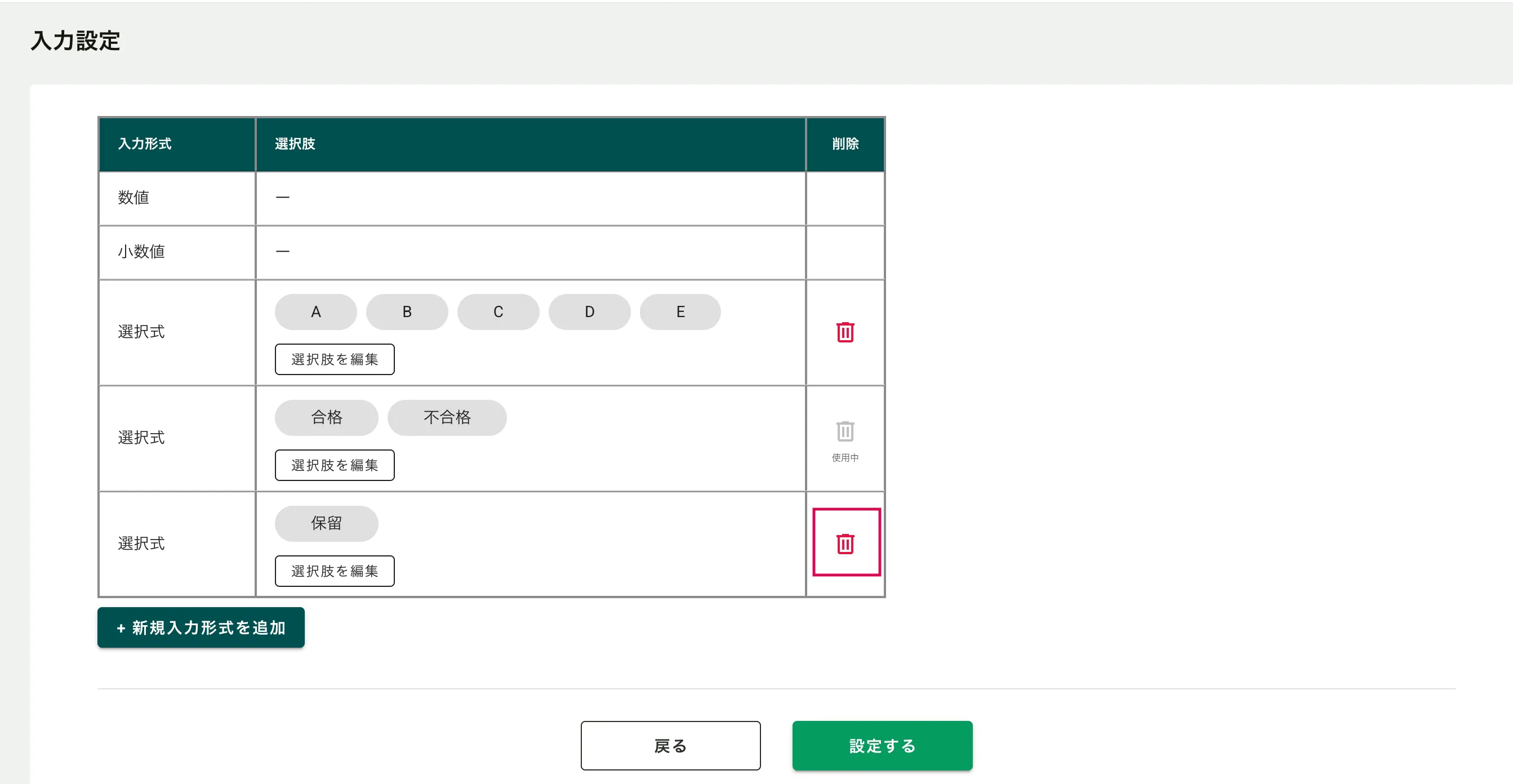Delete the 保留 choice format row
Viewport: 1513px width, 784px height.
tap(845, 544)
